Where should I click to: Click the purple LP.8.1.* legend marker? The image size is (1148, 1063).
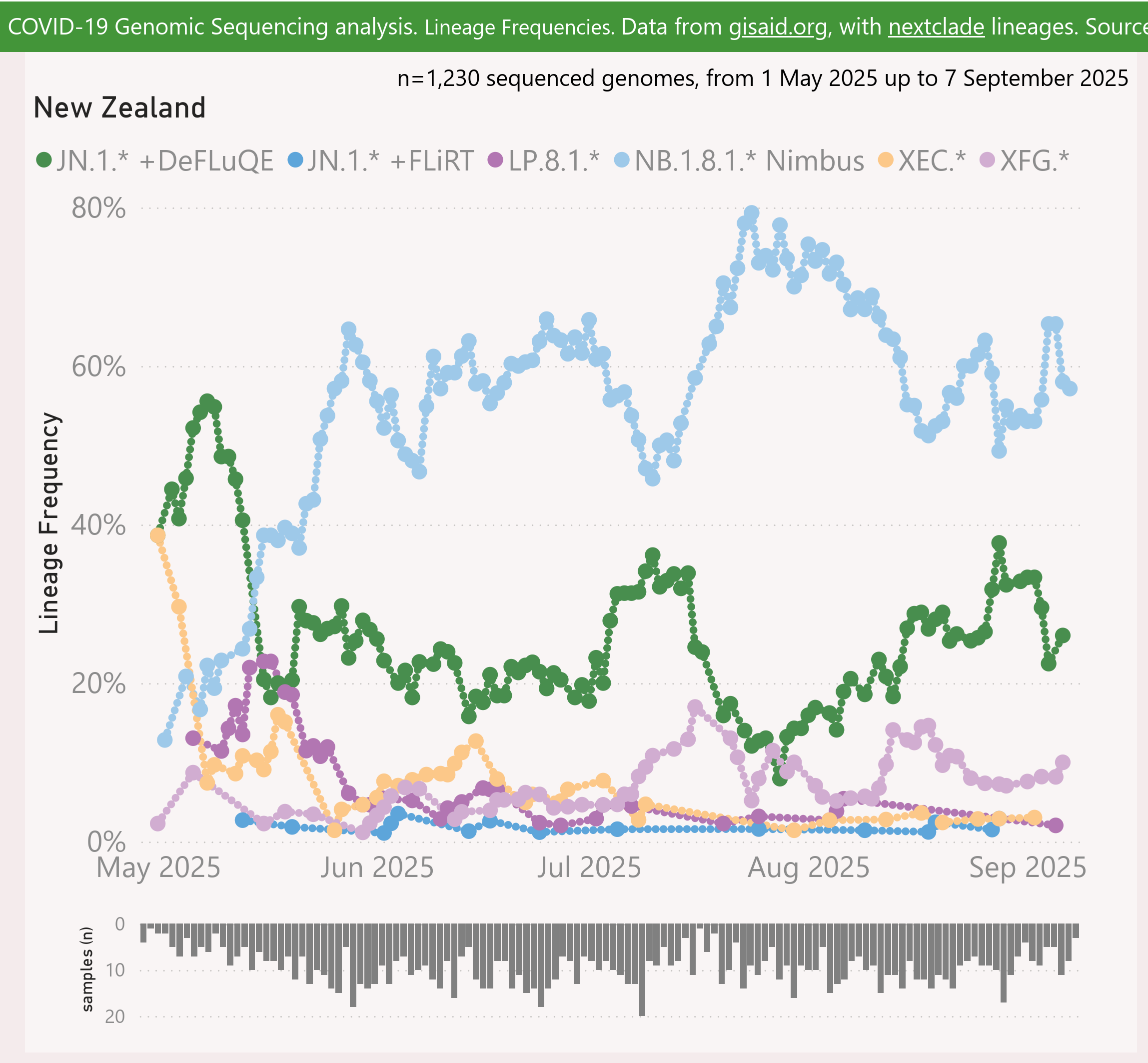pyautogui.click(x=495, y=160)
